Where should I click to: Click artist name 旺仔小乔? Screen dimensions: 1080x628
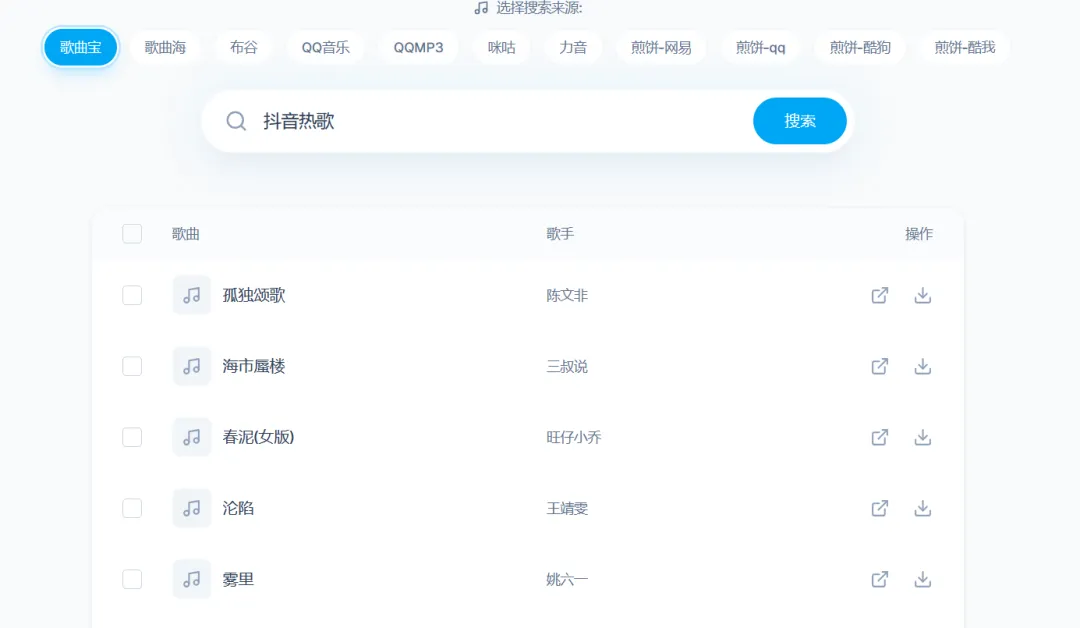pos(574,437)
